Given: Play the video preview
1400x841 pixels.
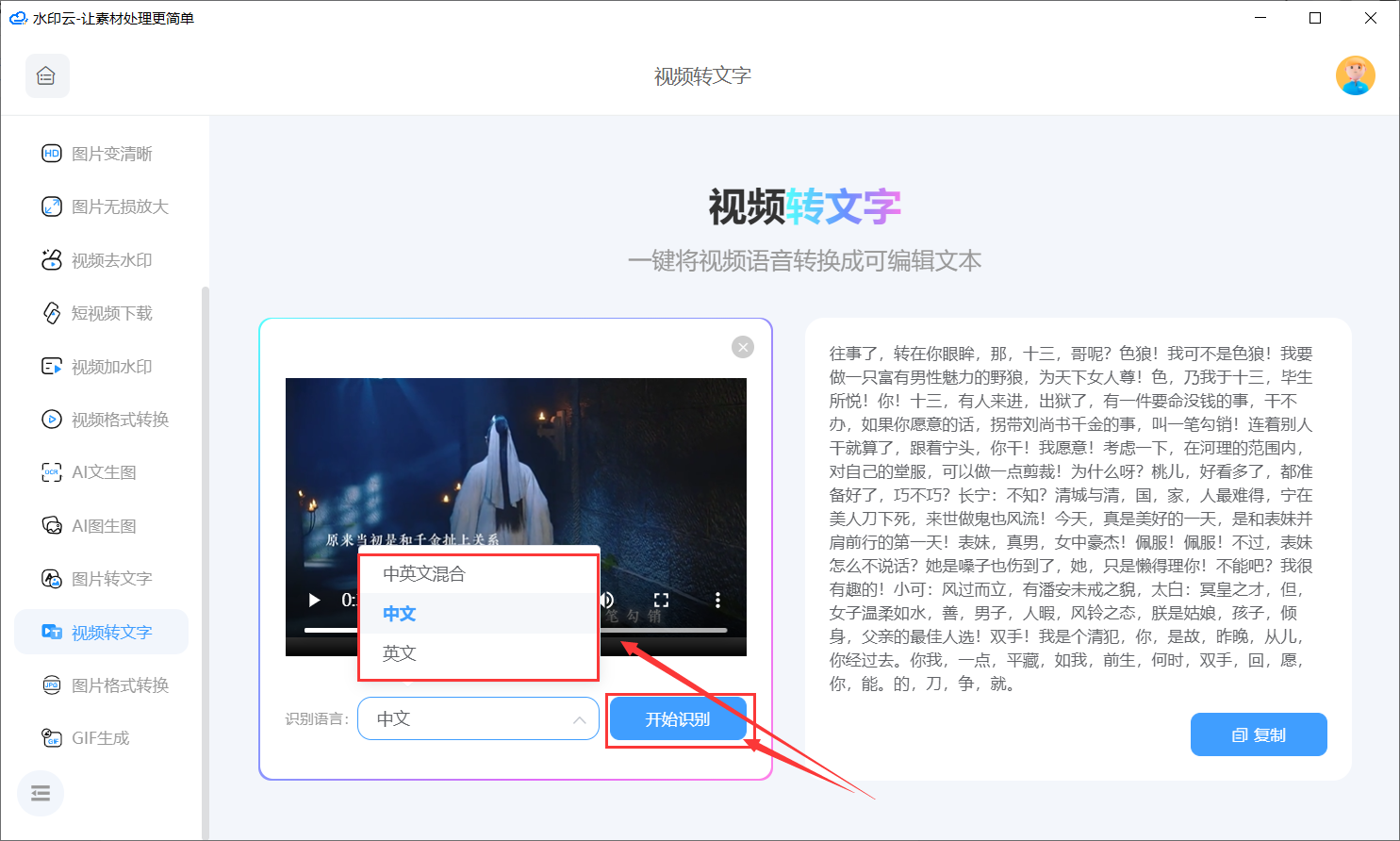Looking at the screenshot, I should pos(315,600).
